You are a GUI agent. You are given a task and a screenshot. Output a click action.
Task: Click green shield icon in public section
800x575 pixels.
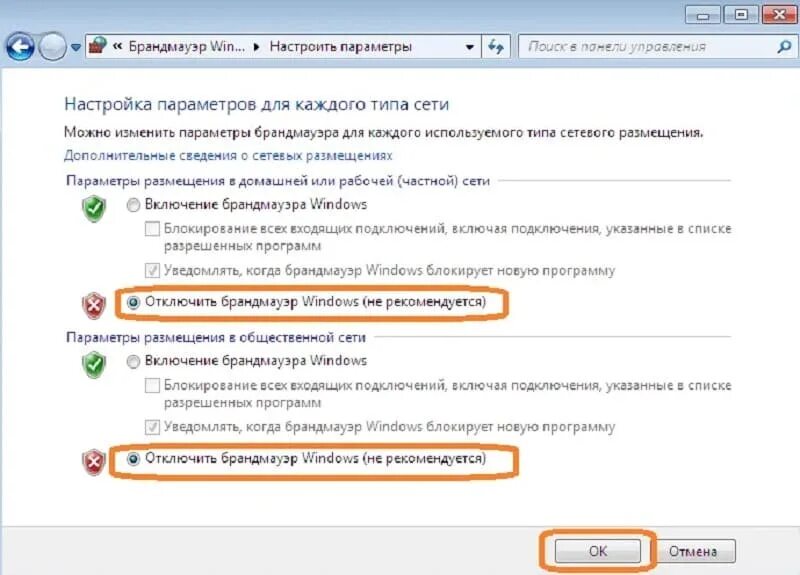94,365
